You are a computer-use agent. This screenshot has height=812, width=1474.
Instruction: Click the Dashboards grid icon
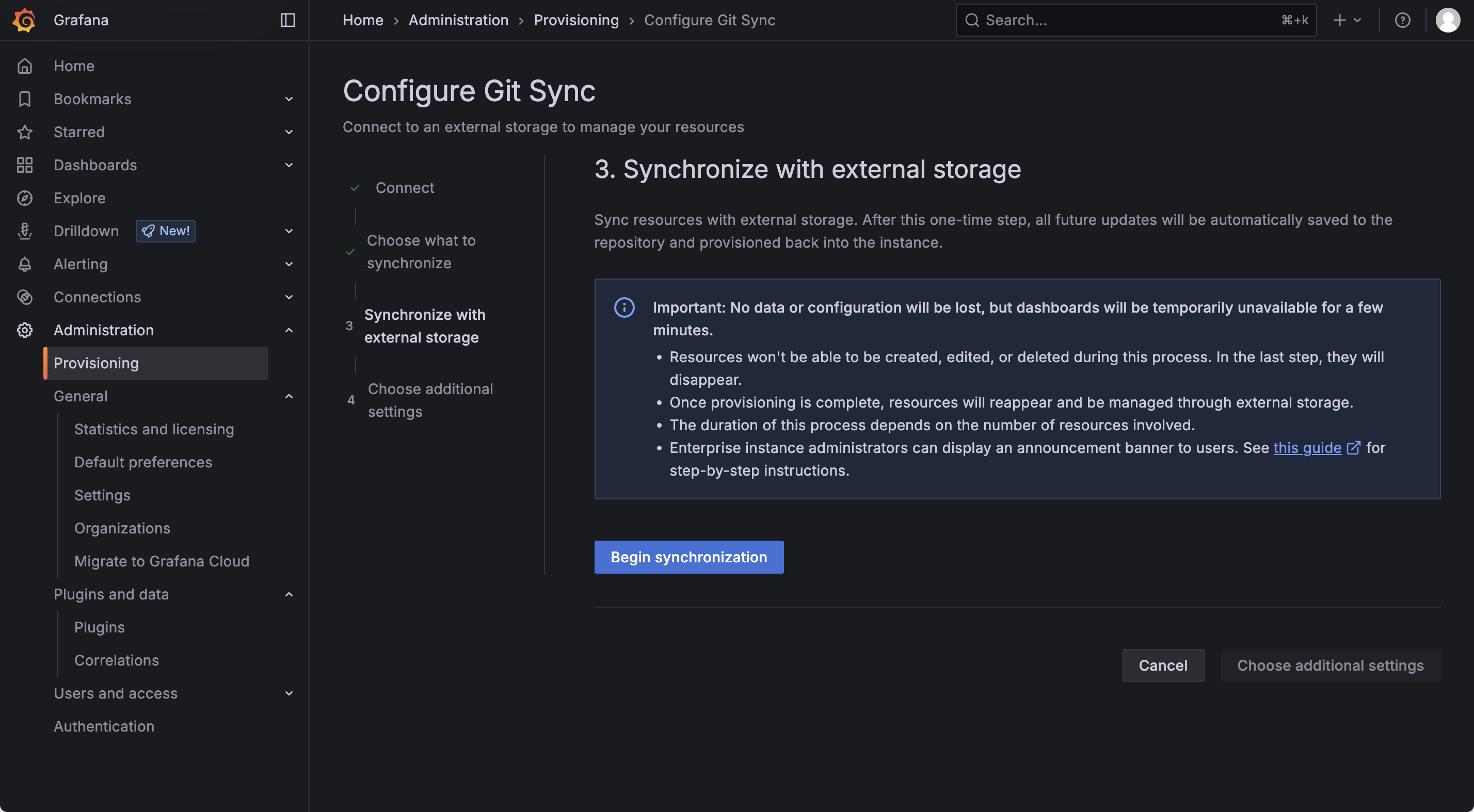coord(25,165)
